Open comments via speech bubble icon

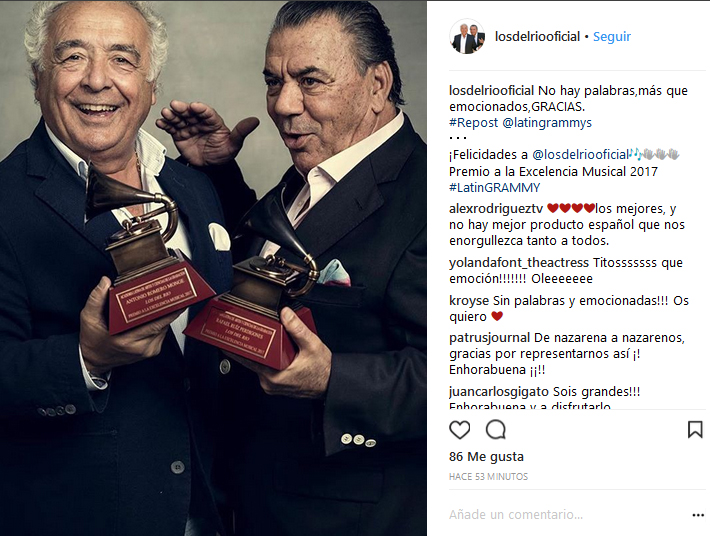pyautogui.click(x=495, y=430)
